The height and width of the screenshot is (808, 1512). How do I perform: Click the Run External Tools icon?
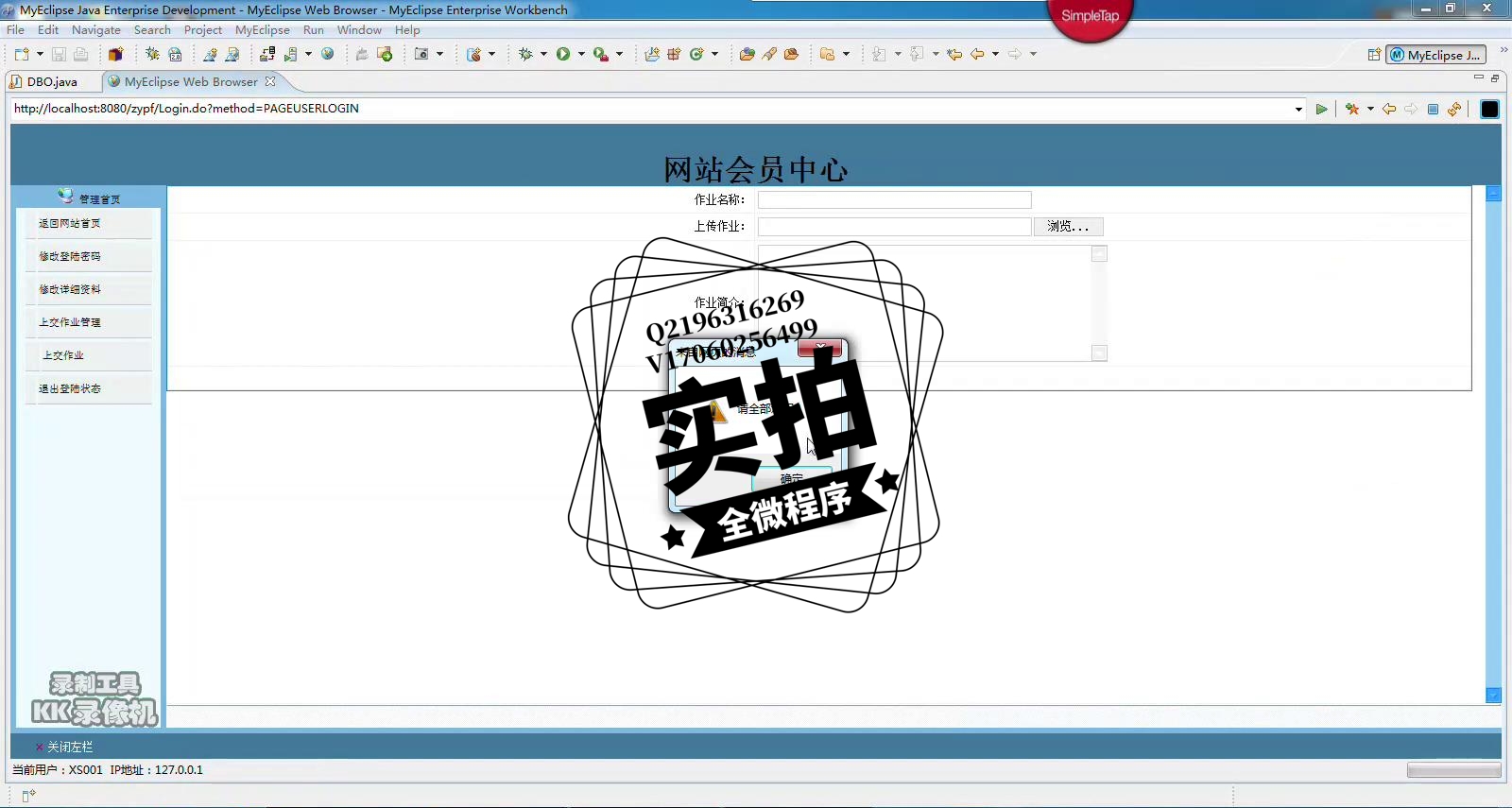pyautogui.click(x=601, y=54)
